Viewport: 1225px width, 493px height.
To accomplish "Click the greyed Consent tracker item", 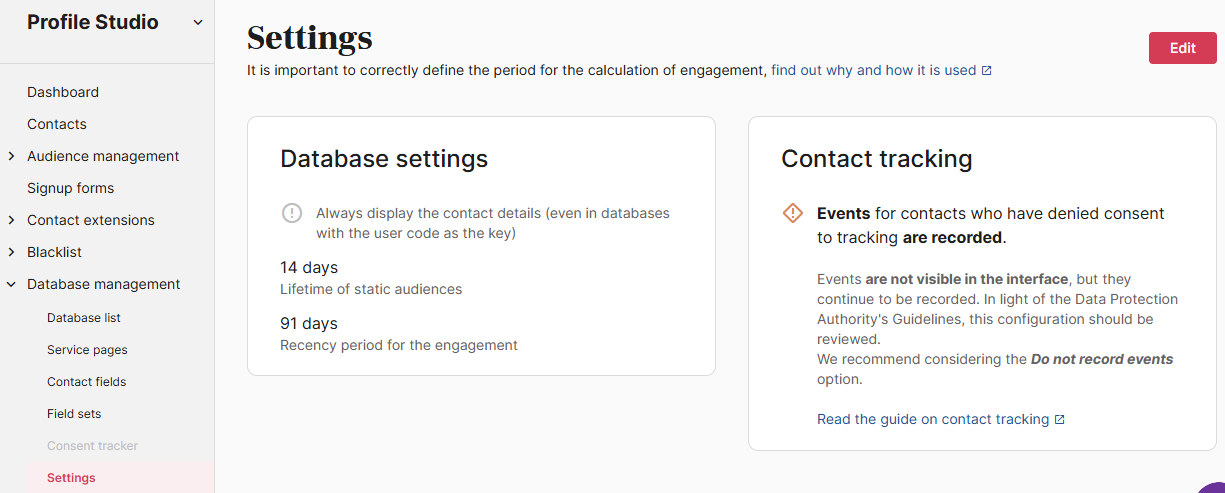I will tap(92, 446).
